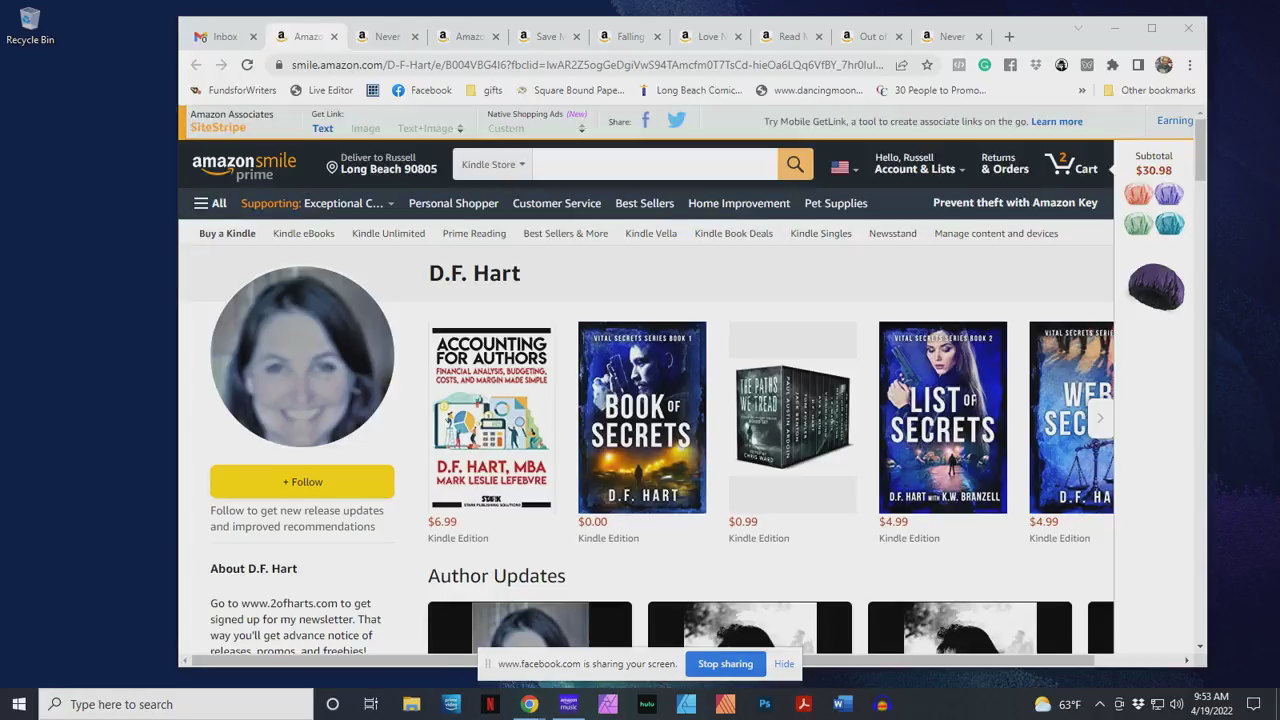
Task: Open Windows Start menu
Action: 19,704
